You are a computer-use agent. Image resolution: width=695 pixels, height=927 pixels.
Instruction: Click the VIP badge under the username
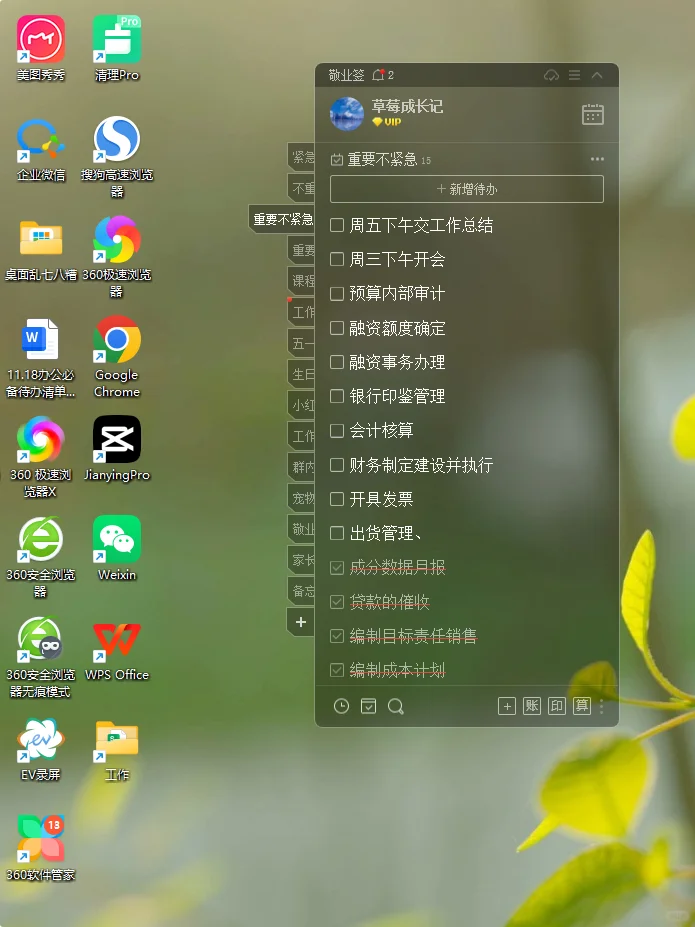(x=387, y=122)
